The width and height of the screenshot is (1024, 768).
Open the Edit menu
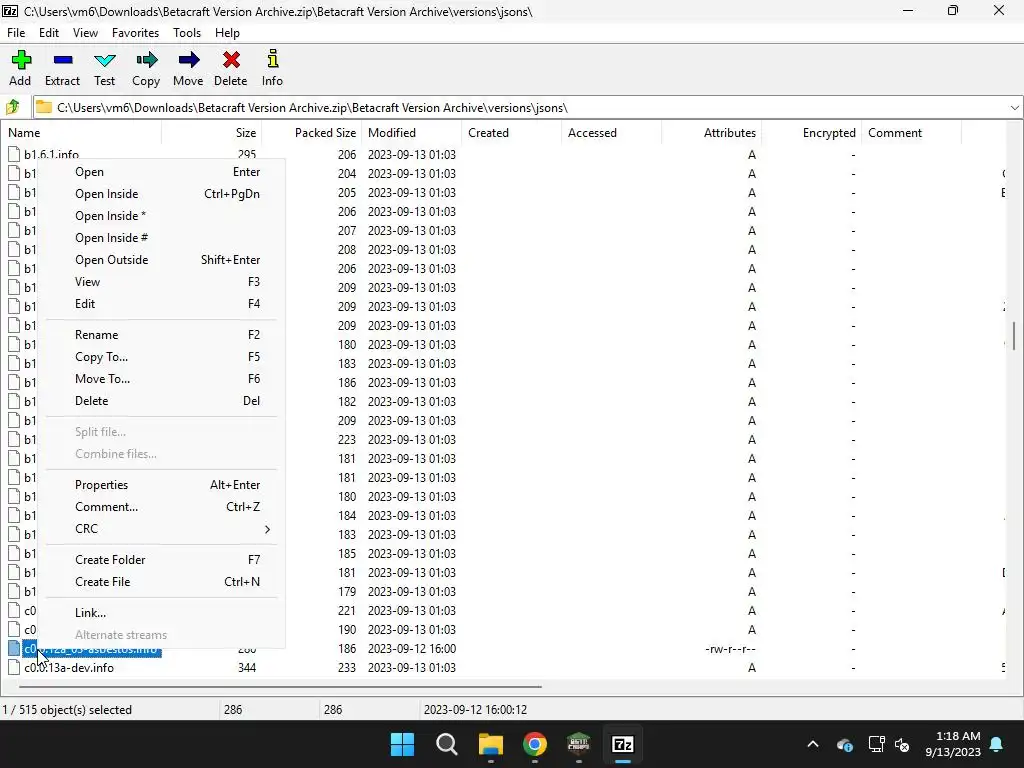(49, 33)
